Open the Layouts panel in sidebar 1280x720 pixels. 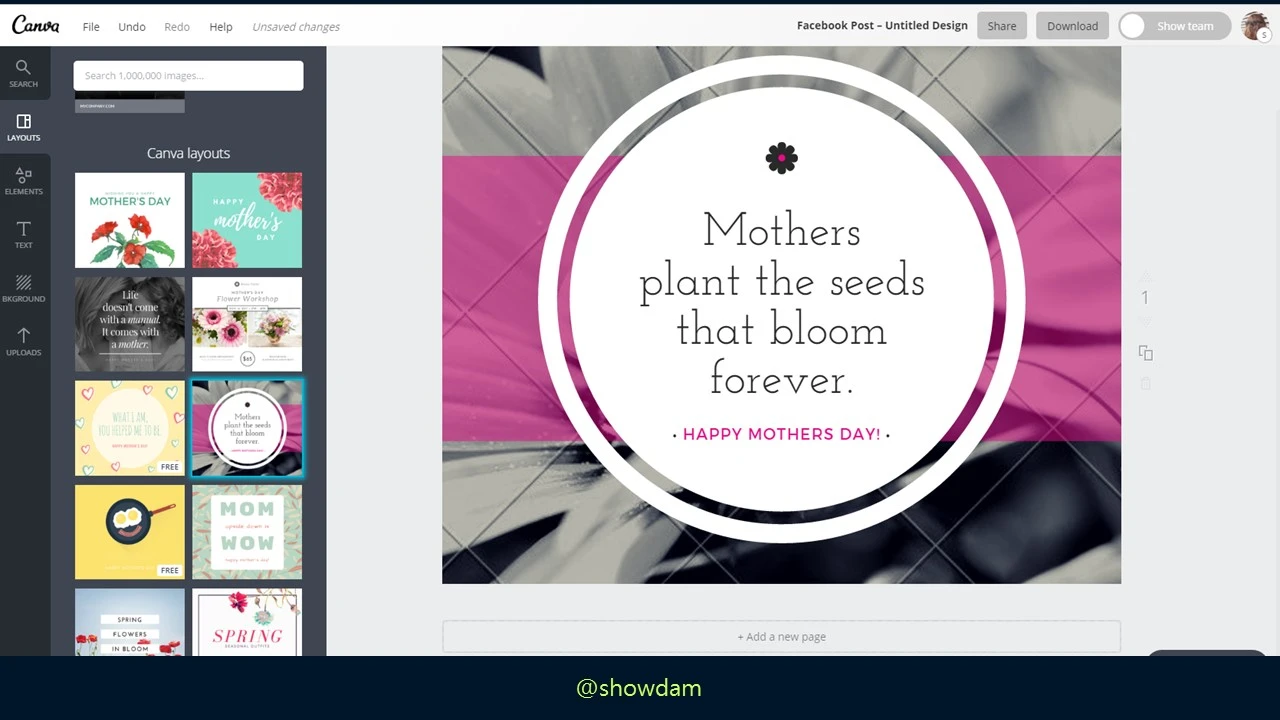pos(24,127)
